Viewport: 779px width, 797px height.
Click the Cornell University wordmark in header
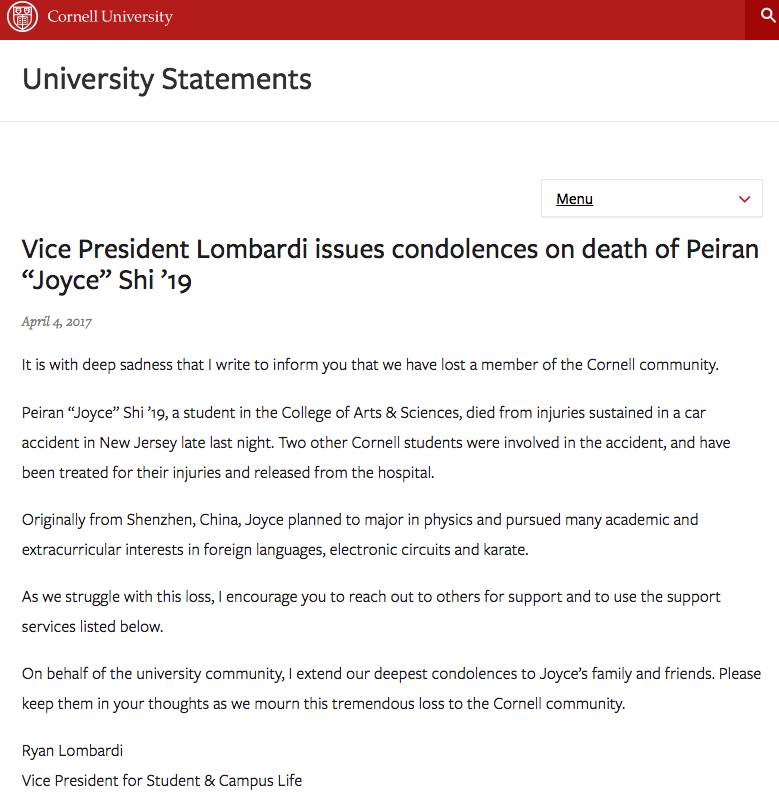click(x=110, y=17)
